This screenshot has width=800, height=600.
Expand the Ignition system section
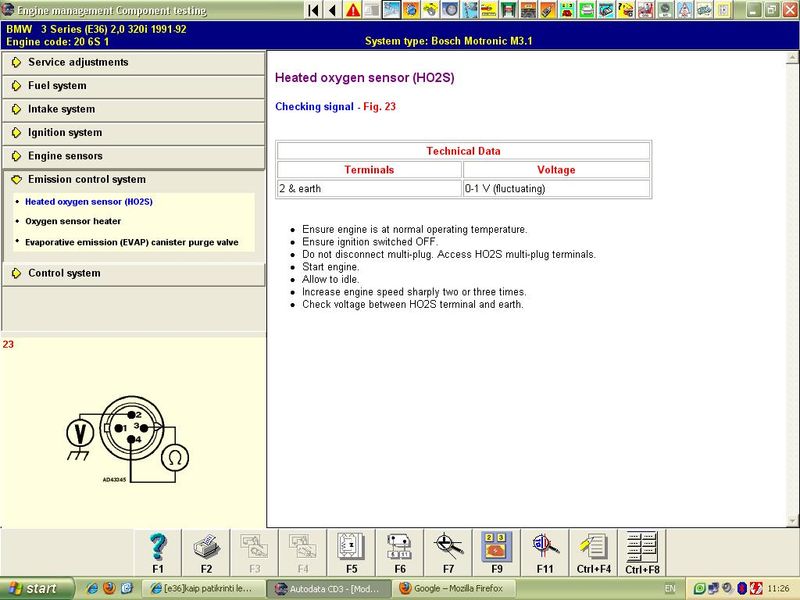(65, 133)
